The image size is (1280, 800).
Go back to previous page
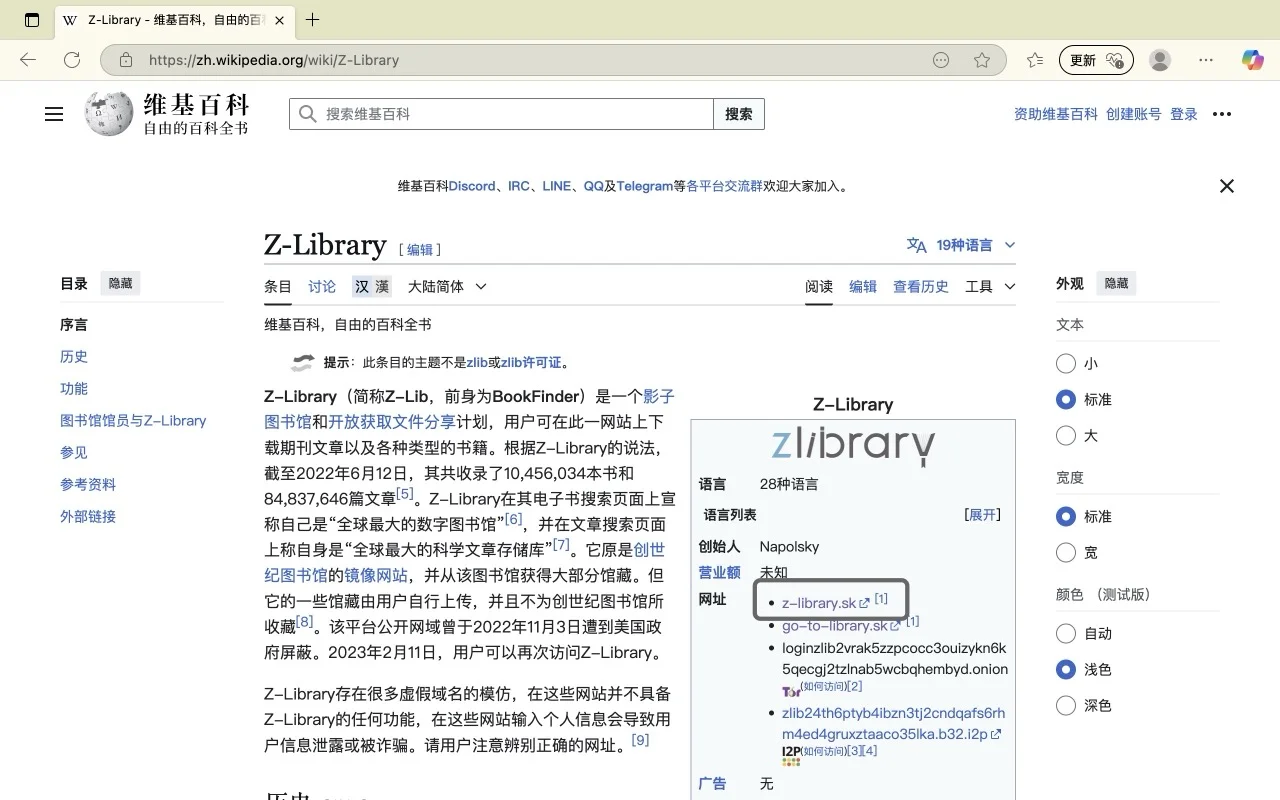pos(28,60)
